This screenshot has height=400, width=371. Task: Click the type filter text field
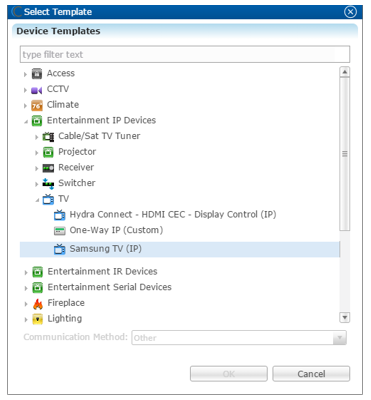[185, 54]
